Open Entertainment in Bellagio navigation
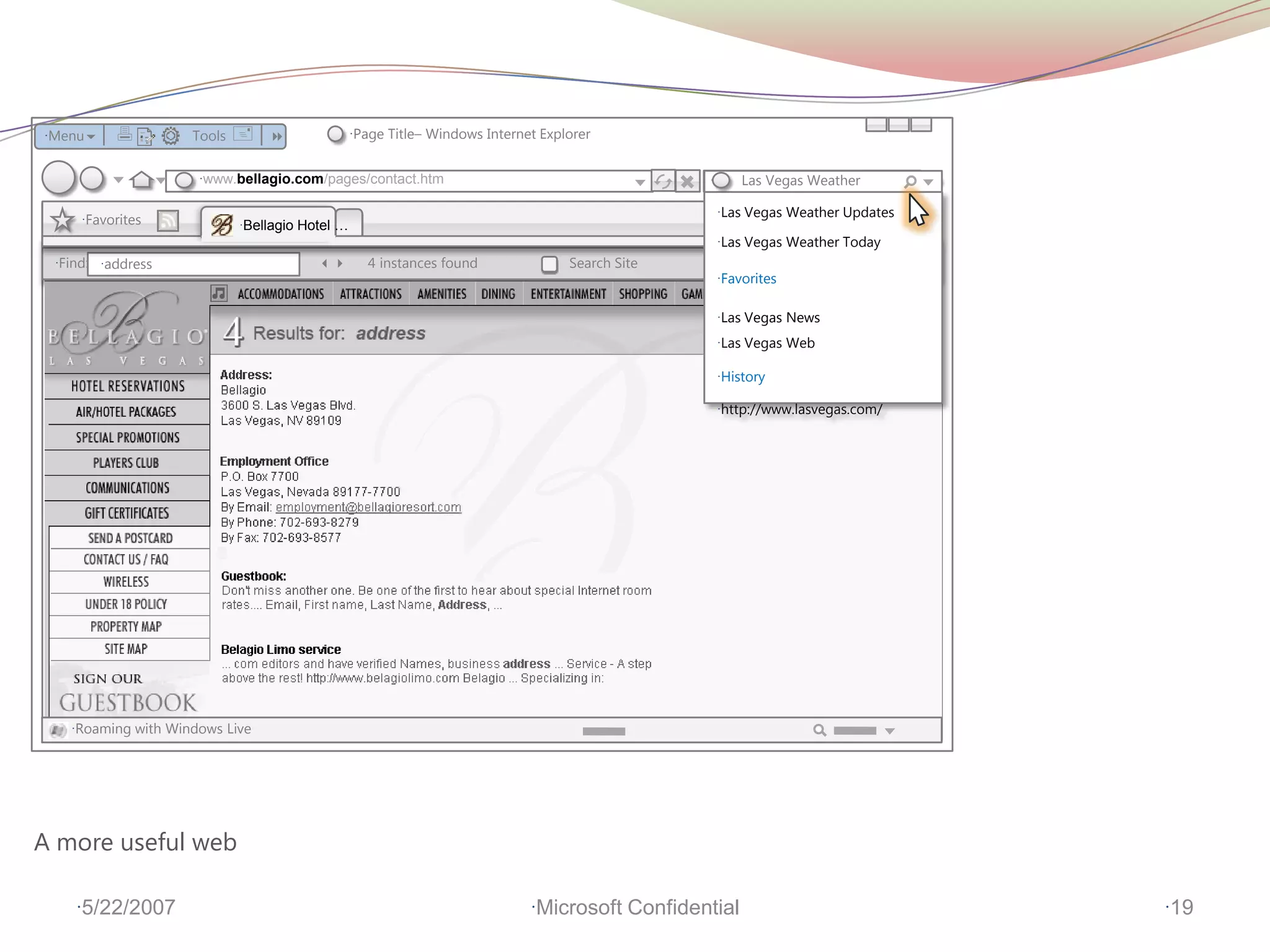Screen dimensions: 1270x952 tap(568, 294)
